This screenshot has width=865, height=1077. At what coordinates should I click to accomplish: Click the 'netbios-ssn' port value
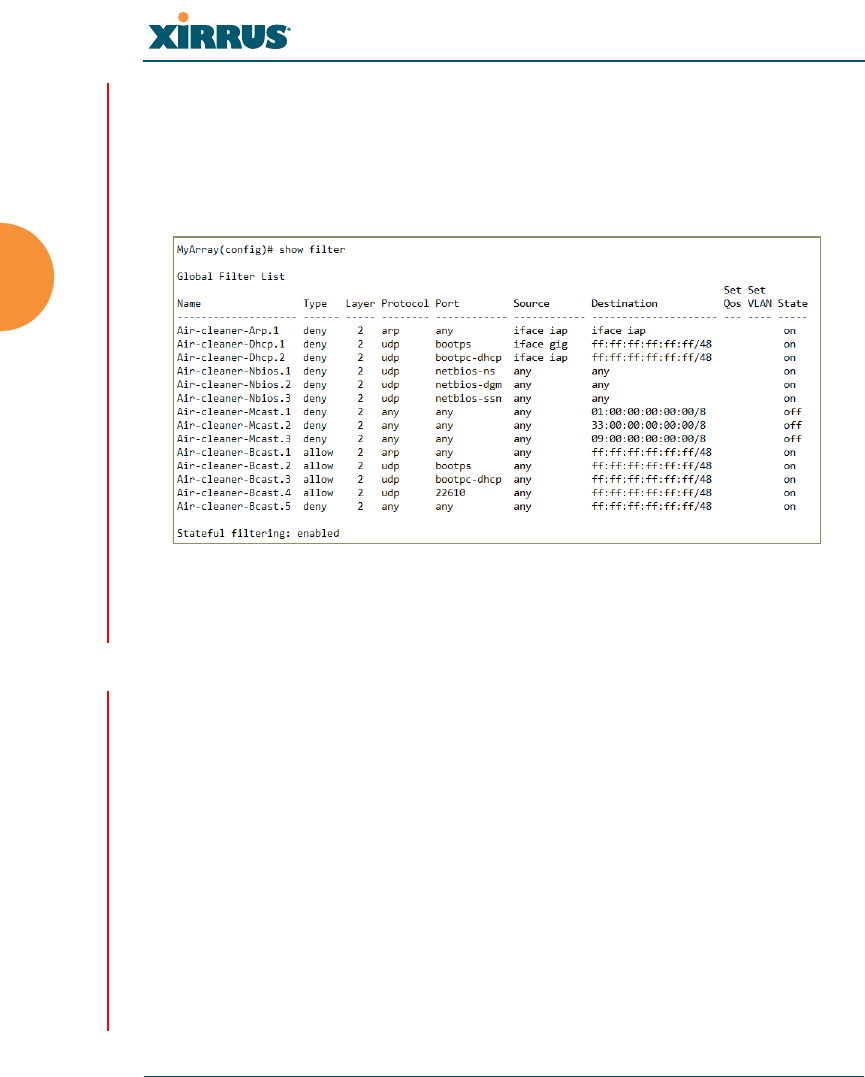click(469, 398)
